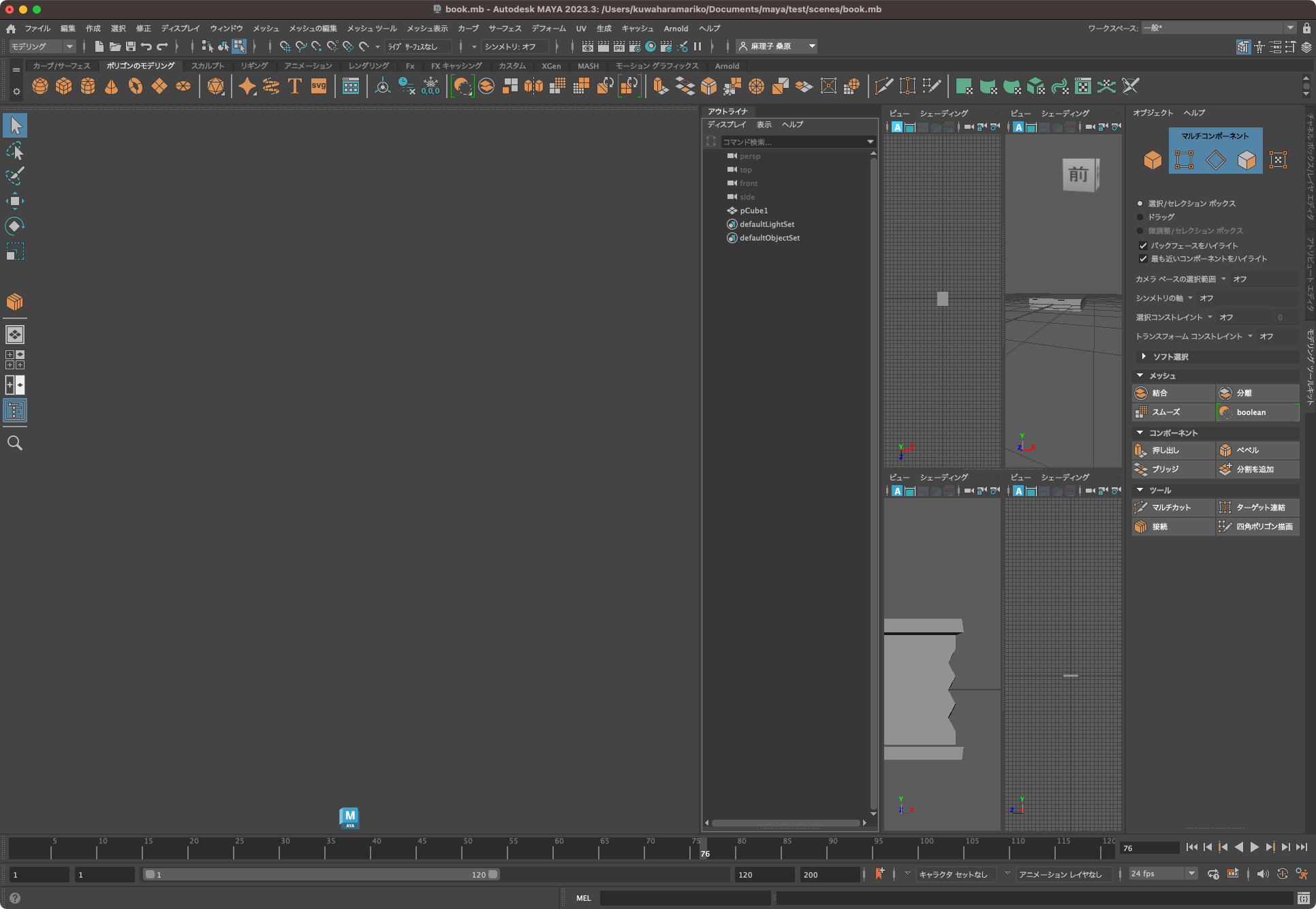Toggle the Outliner panel button in left sidebar
The image size is (1316, 909).
[15, 410]
